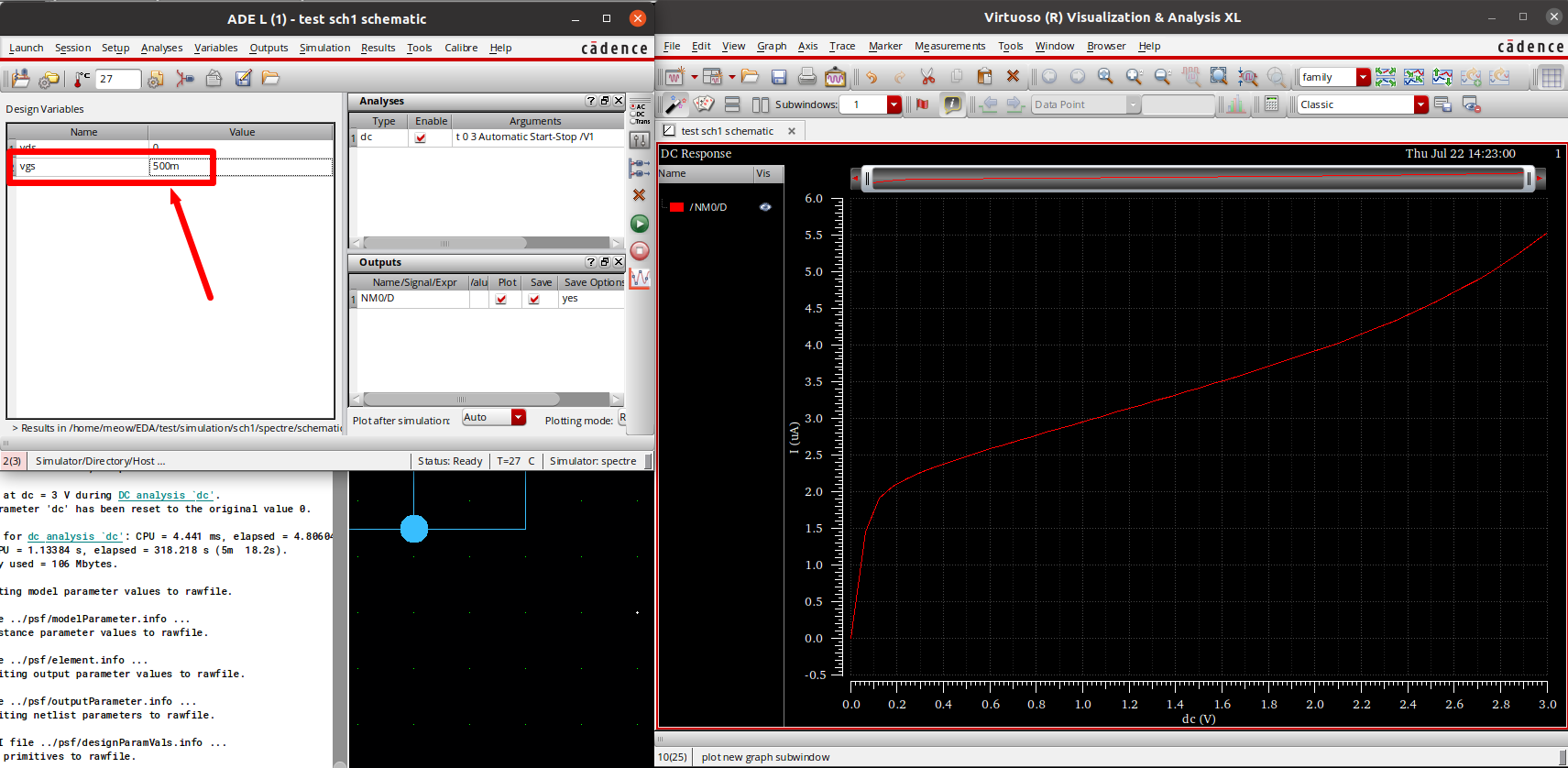Click the vgs value cell 500m
Viewport: 1568px width, 768px height.
tap(240, 167)
